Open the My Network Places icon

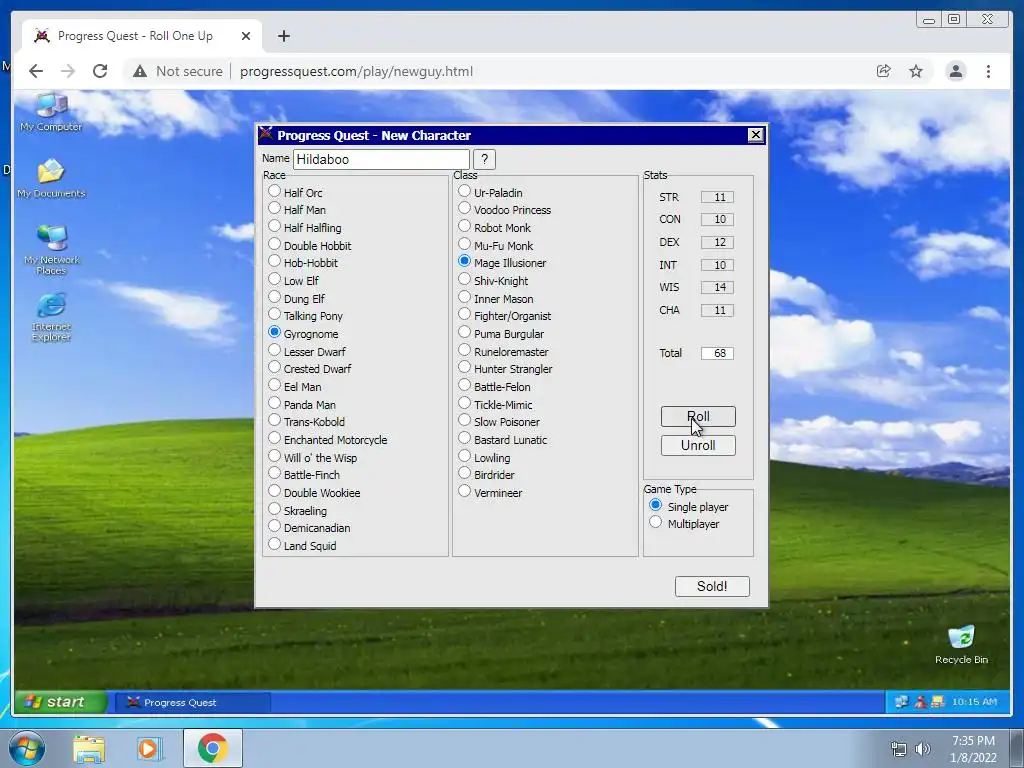51,249
